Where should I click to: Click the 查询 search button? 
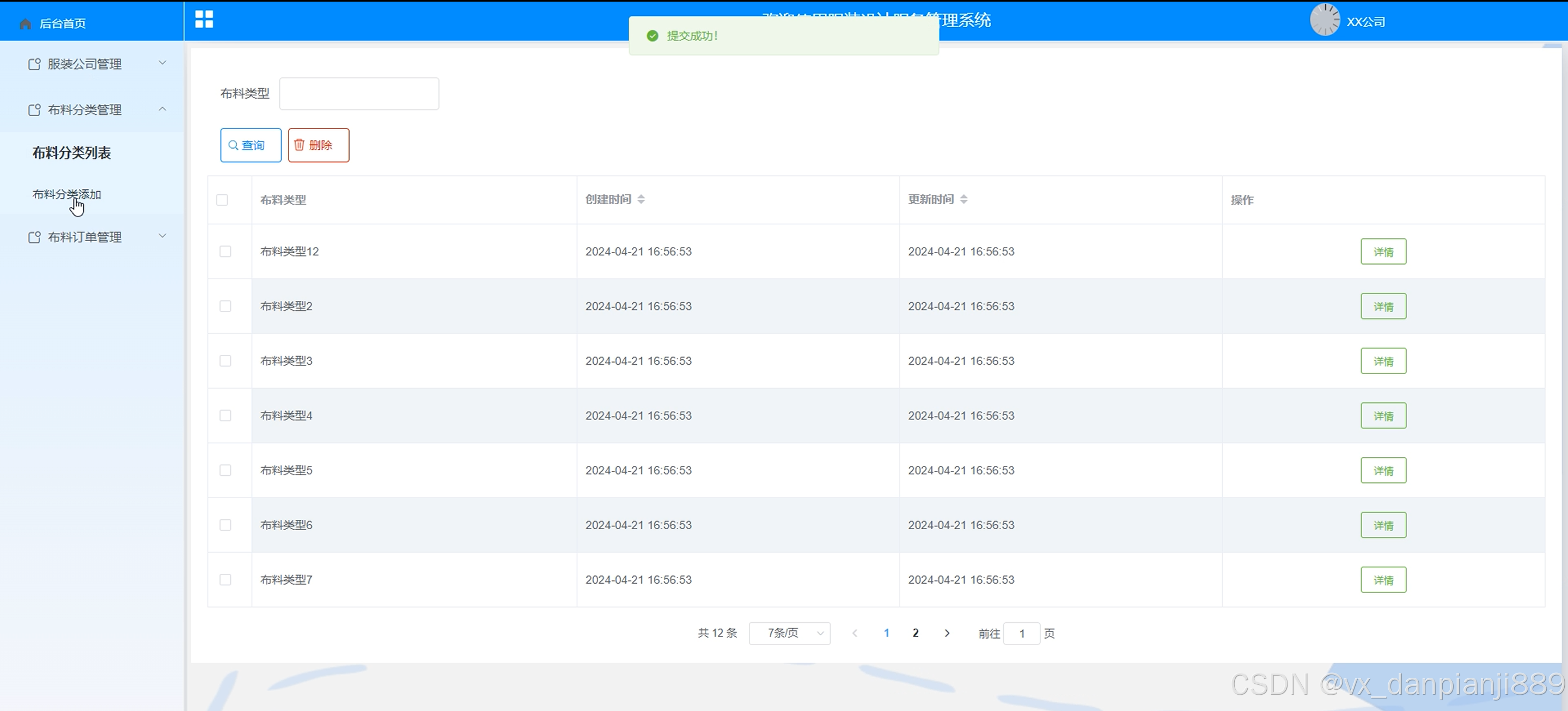pyautogui.click(x=251, y=145)
